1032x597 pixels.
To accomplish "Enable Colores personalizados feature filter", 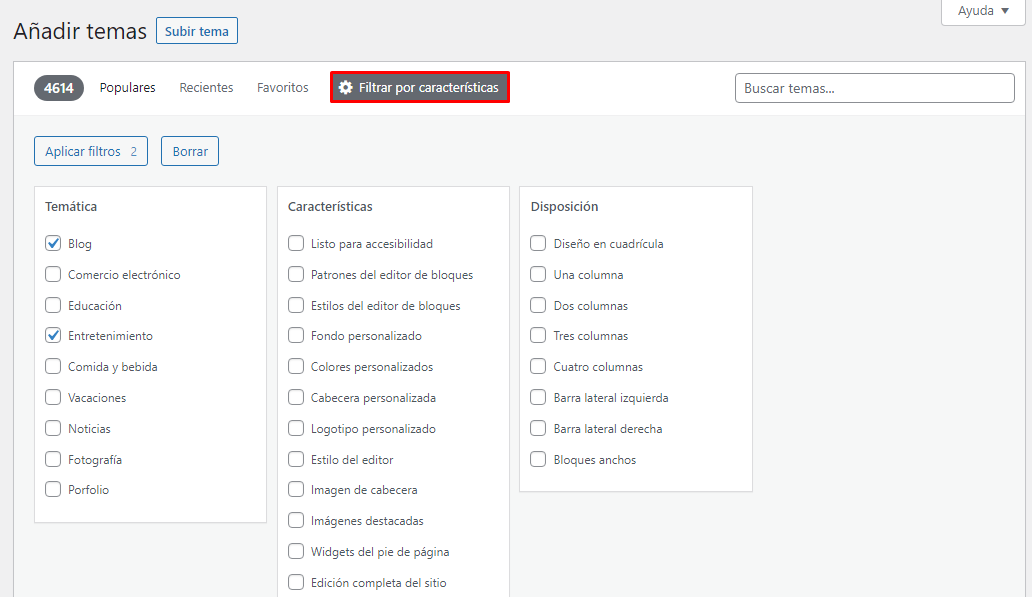I will coord(296,367).
